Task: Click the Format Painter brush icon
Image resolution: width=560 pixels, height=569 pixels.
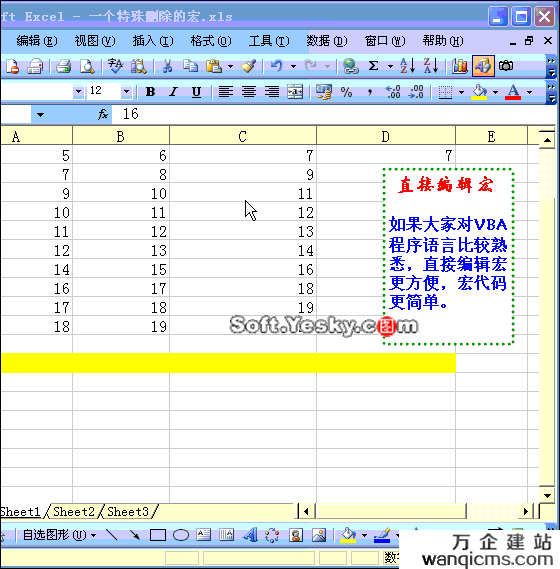Action: pyautogui.click(x=249, y=66)
